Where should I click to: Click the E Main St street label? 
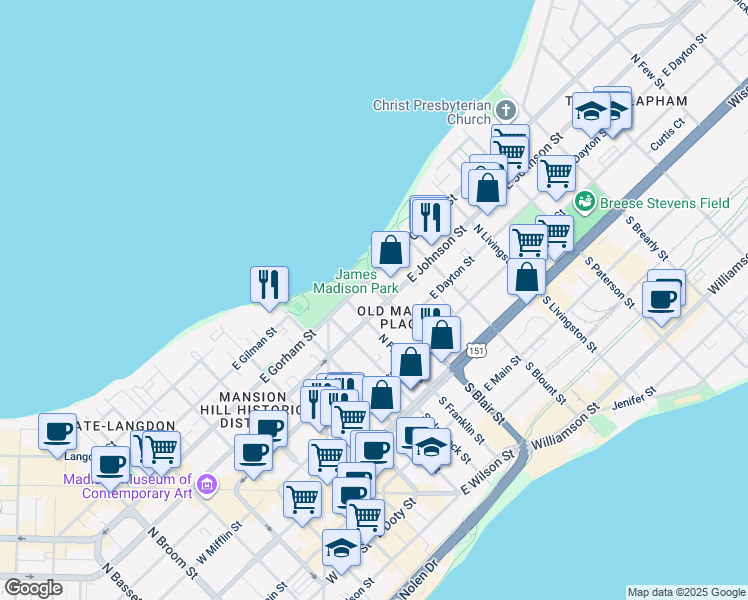click(503, 373)
